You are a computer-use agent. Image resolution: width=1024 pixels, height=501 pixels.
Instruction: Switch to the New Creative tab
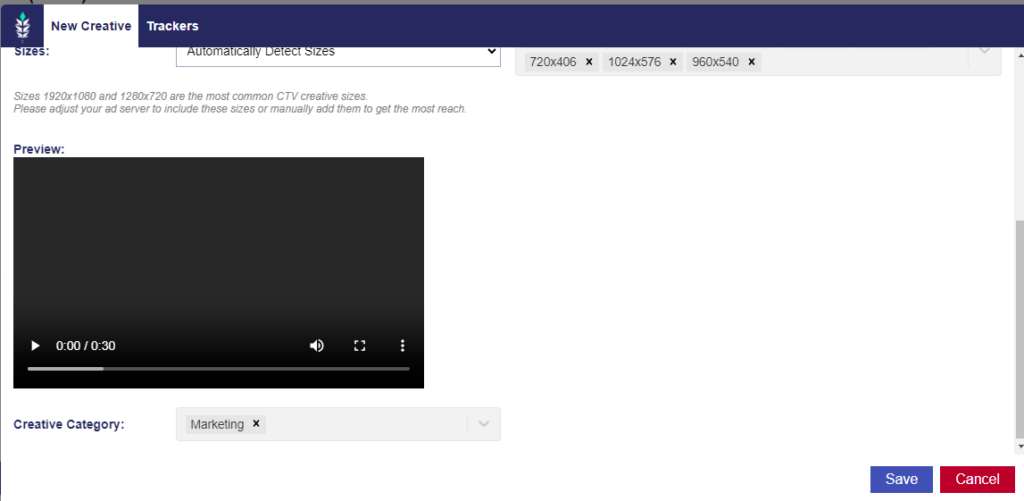[91, 26]
